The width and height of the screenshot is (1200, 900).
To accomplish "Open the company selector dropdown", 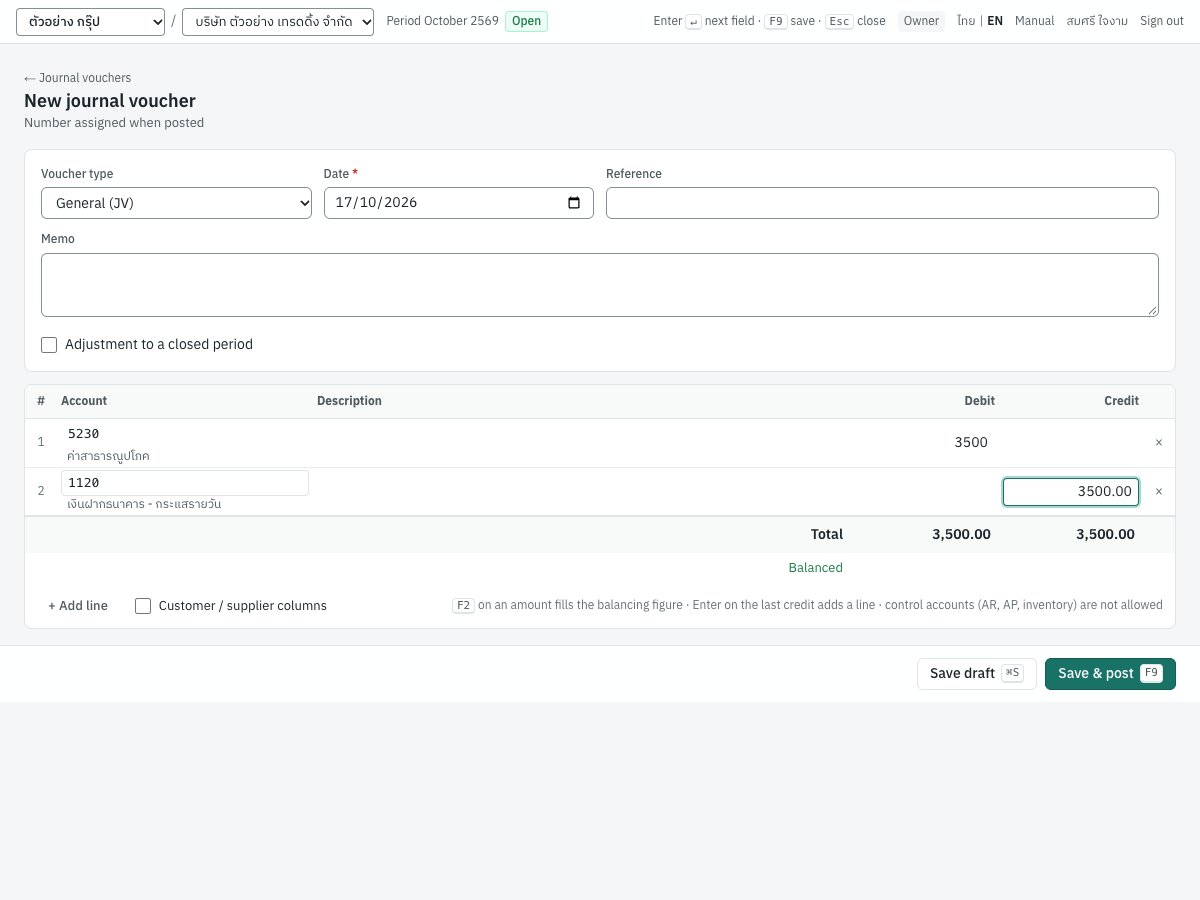I will [278, 22].
